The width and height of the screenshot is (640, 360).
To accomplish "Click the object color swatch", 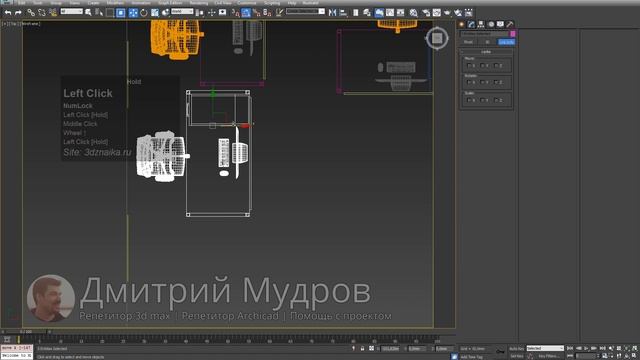I will click(513, 33).
